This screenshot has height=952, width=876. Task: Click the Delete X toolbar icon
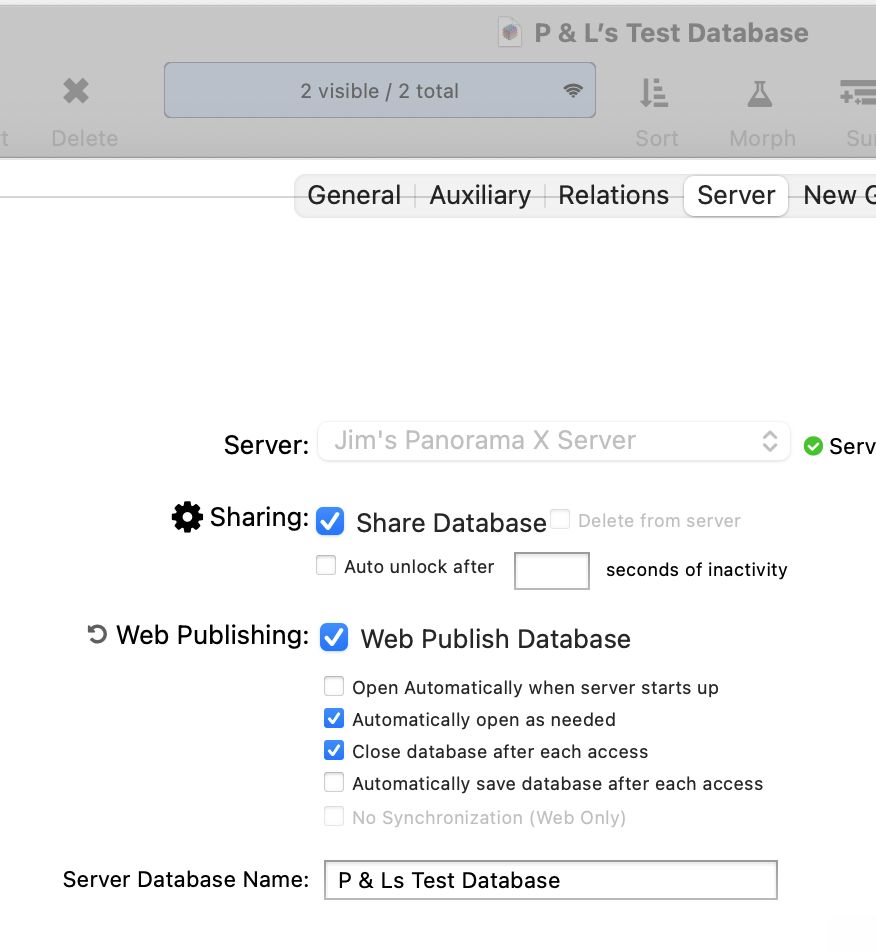(x=76, y=92)
